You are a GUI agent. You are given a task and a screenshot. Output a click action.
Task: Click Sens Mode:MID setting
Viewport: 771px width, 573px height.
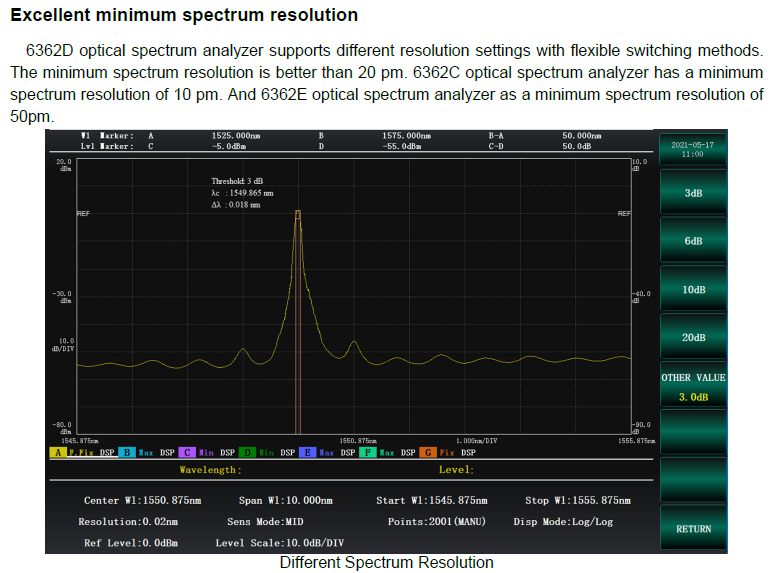(265, 521)
